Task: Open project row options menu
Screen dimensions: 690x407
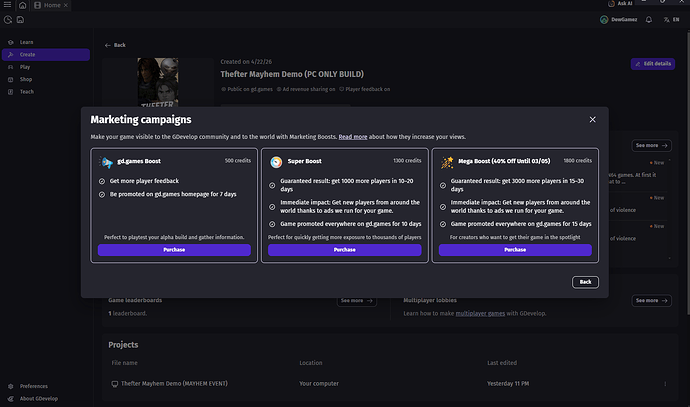Action: click(665, 384)
